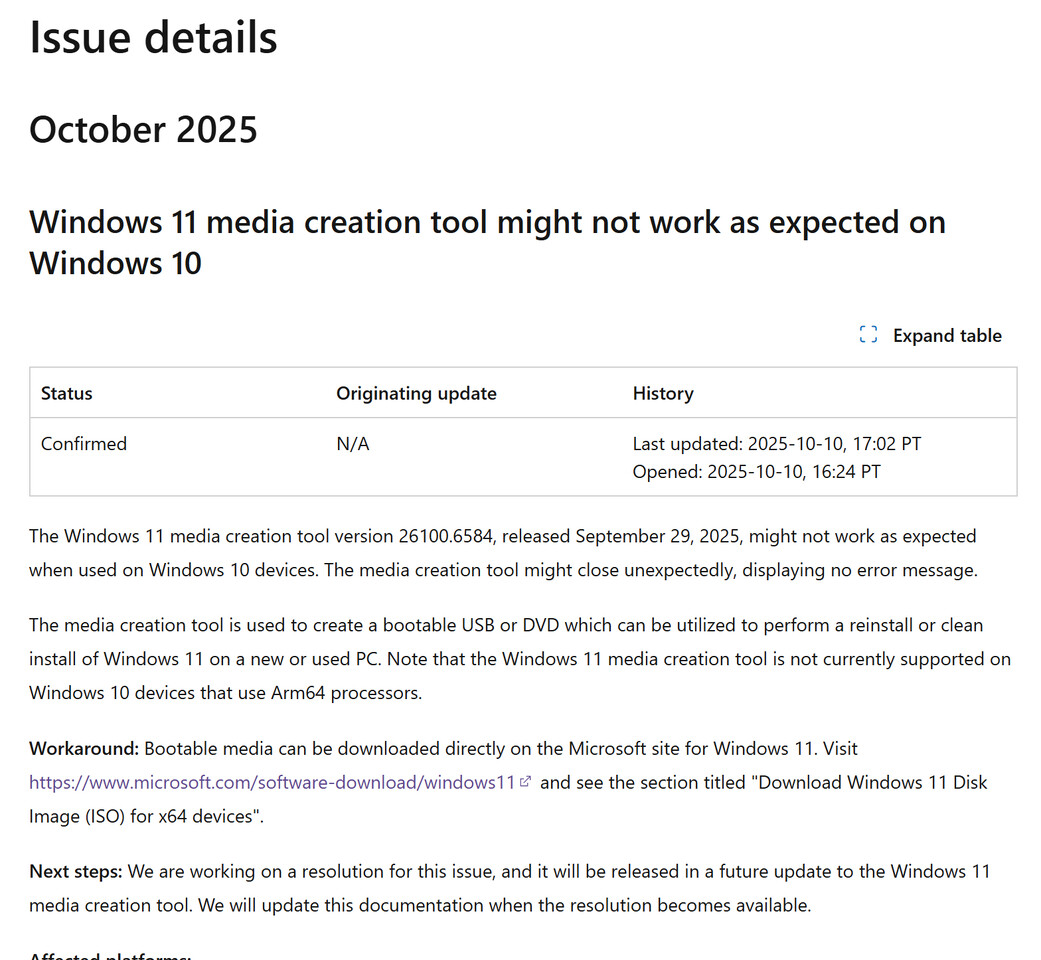Click the Last updated timestamp line
1041x960 pixels.
coord(776,444)
